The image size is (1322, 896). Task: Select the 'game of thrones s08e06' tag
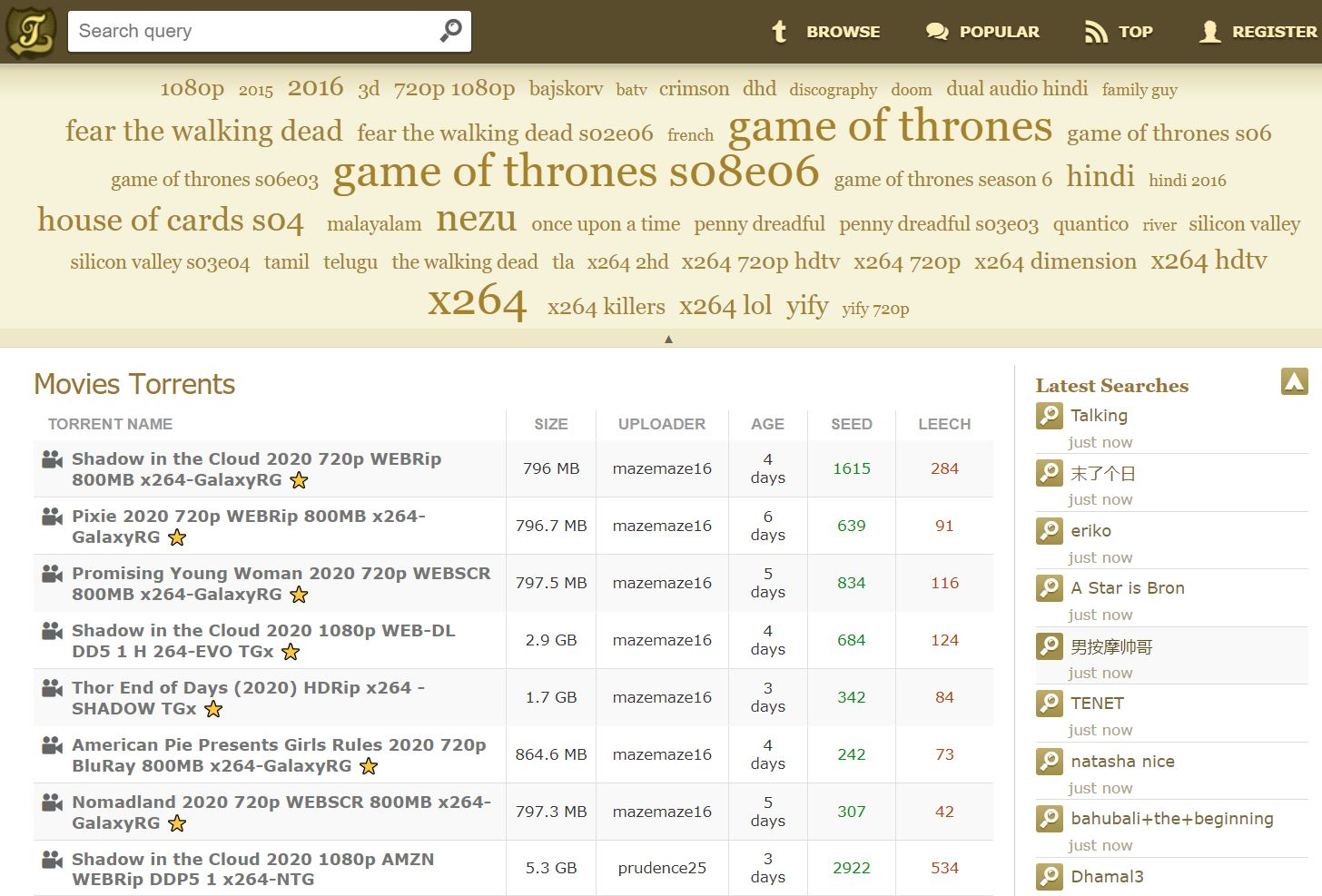pos(576,172)
